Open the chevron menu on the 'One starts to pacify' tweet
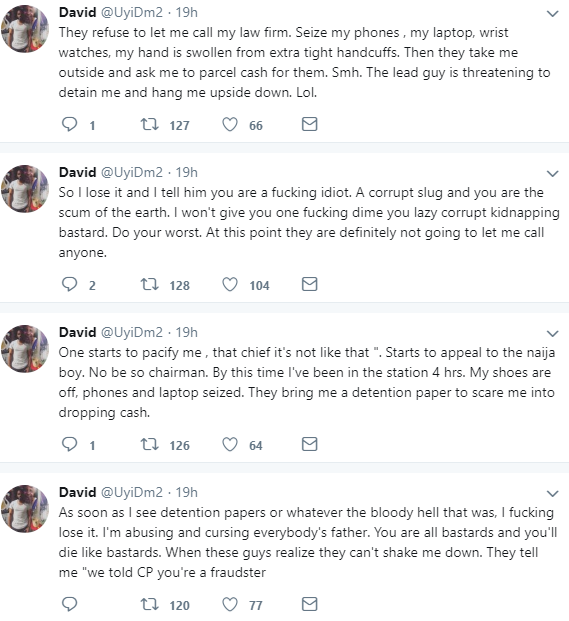This screenshot has height=621, width=569. 552,334
